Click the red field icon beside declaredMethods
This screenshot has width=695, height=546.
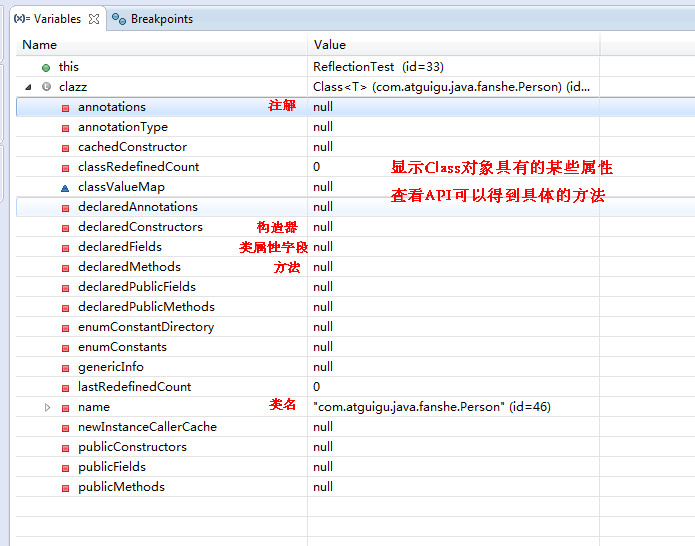(66, 267)
